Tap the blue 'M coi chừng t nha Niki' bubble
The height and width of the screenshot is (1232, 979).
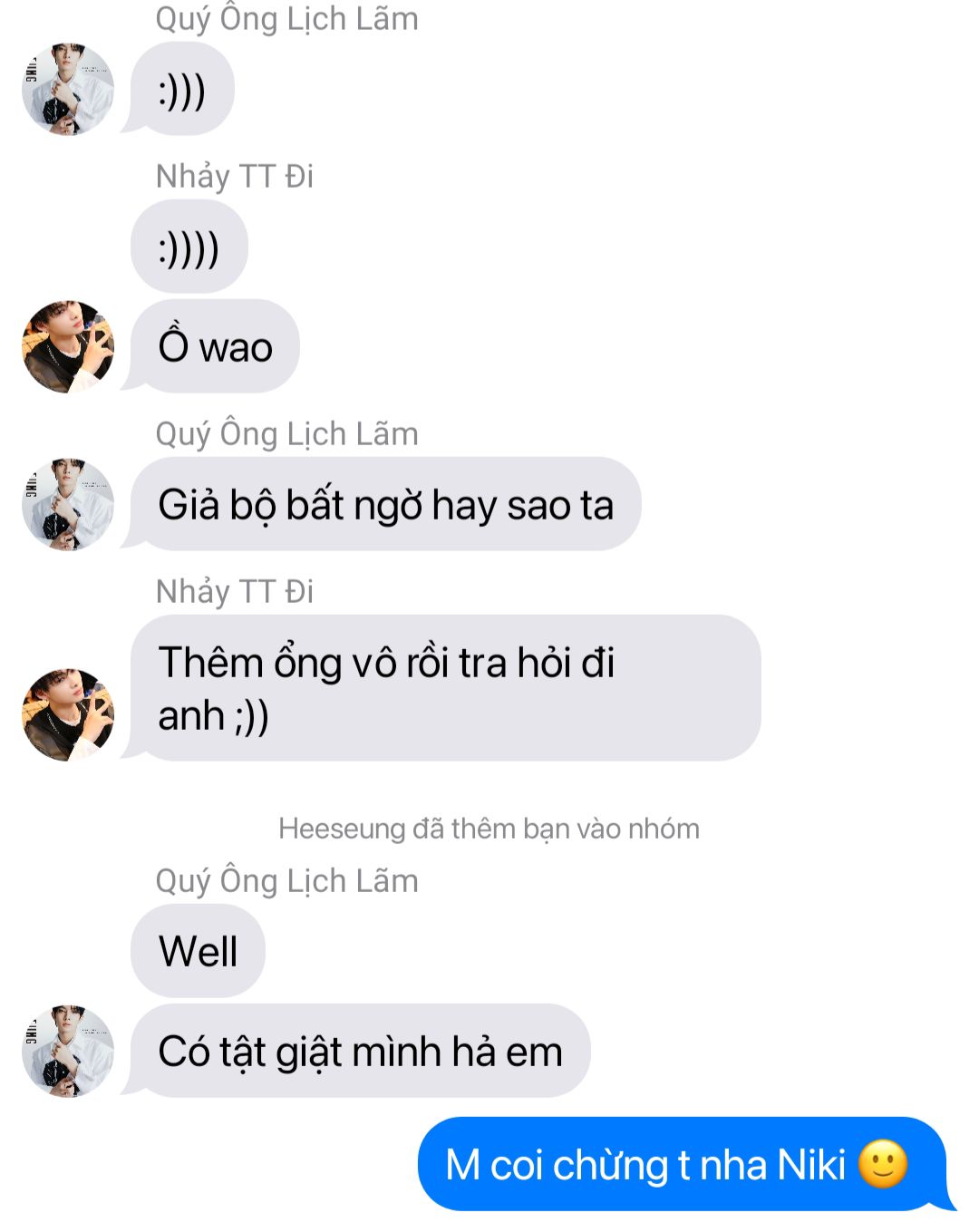[682, 1164]
